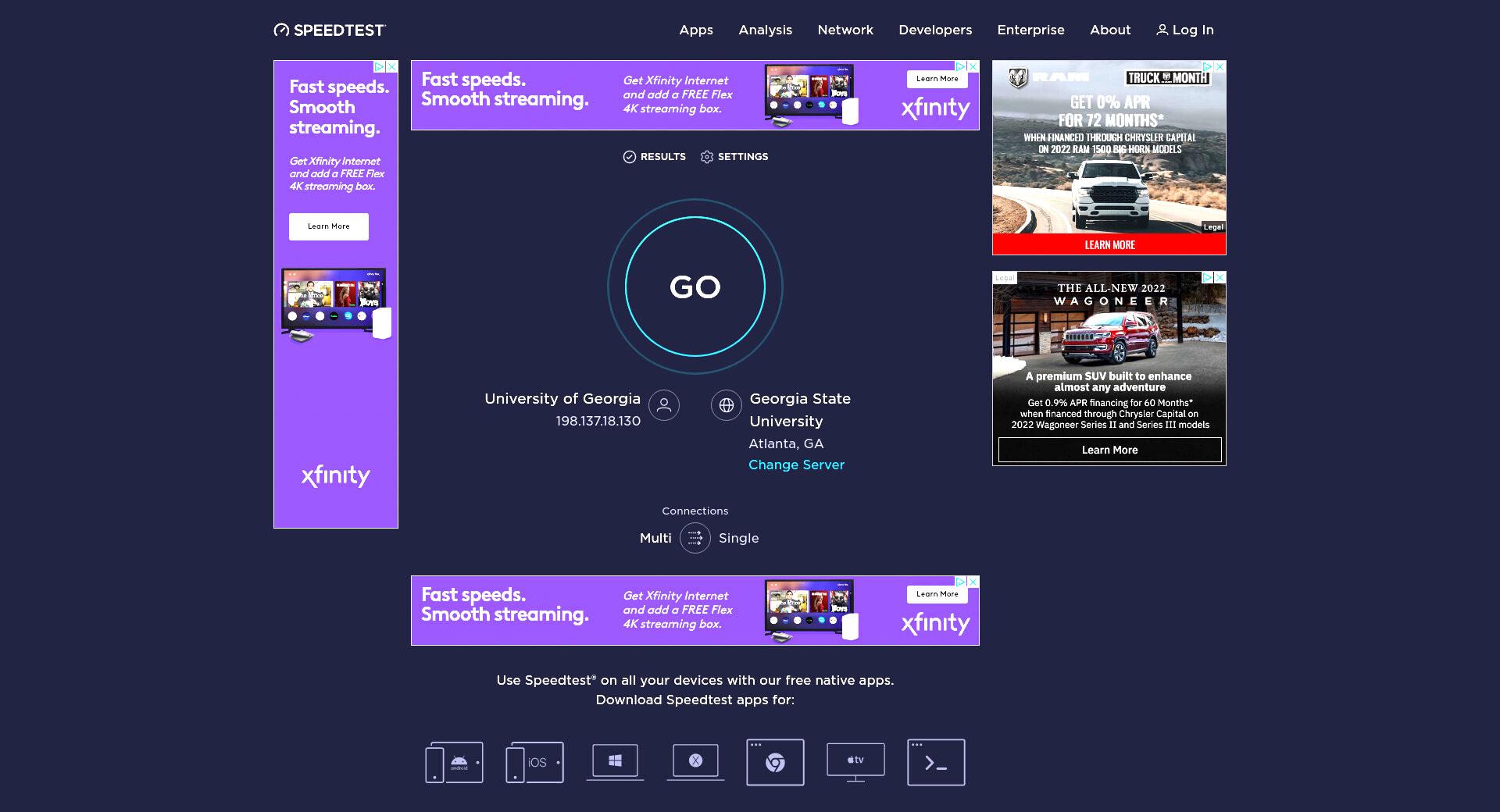Screen dimensions: 1500x812
Task: Open the Analysis menu
Action: tap(765, 30)
